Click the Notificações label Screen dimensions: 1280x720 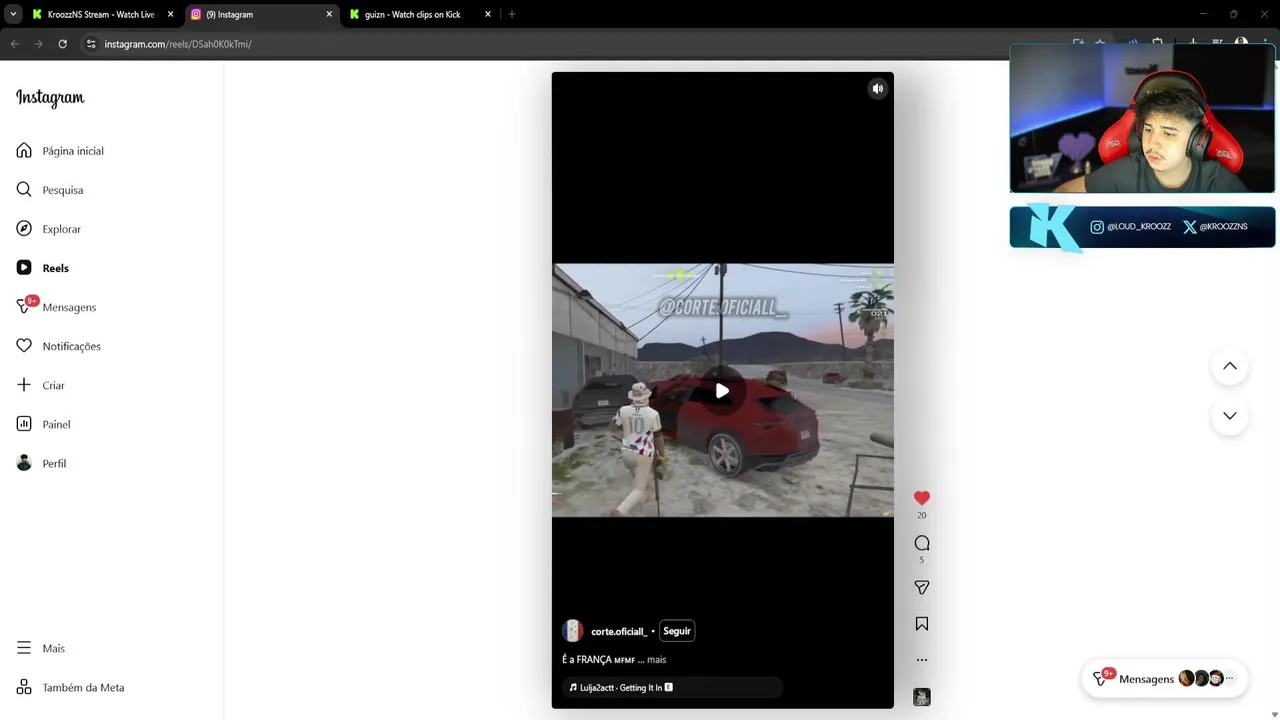point(71,346)
